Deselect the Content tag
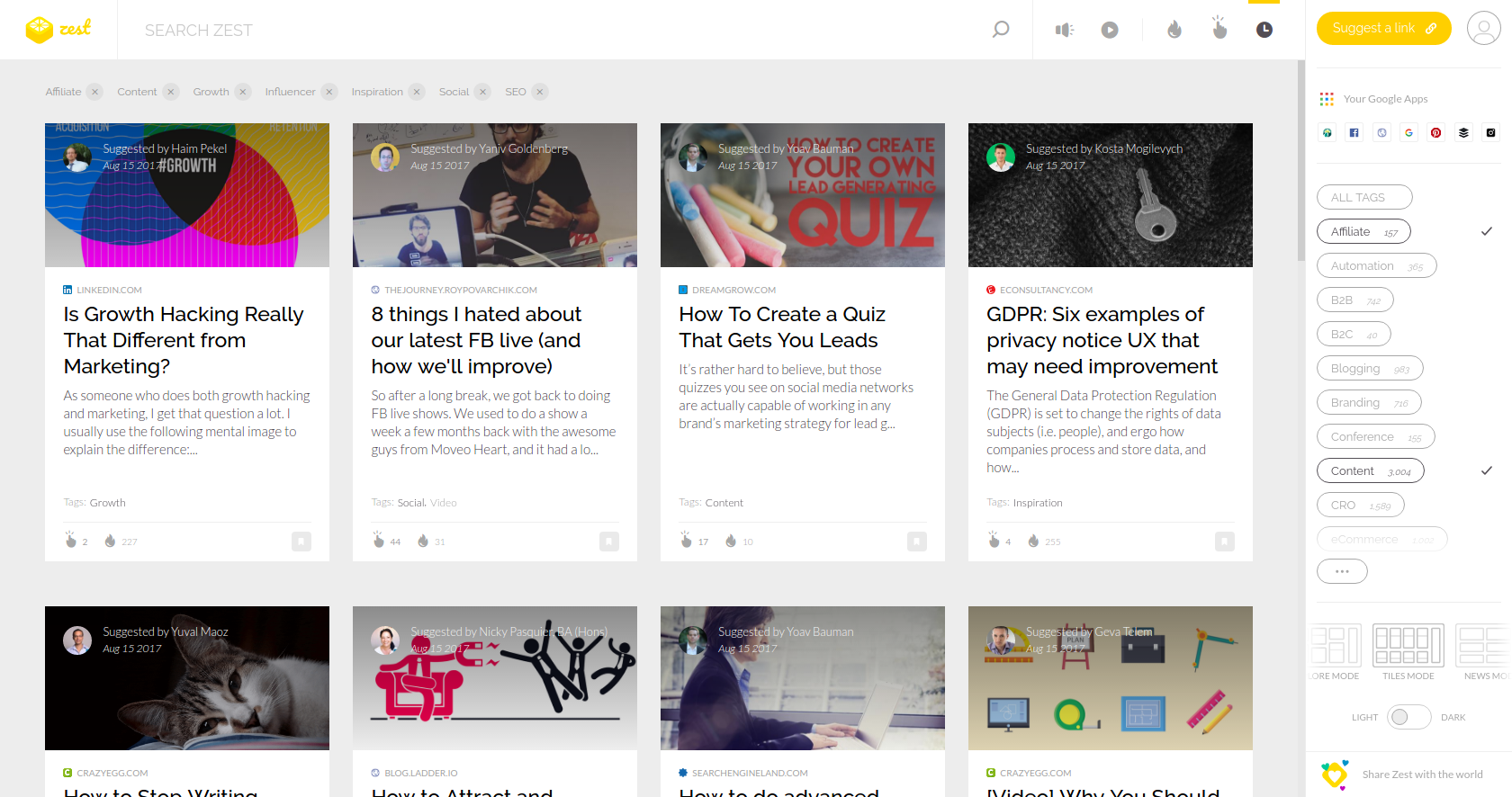The width and height of the screenshot is (1512, 797). pos(1370,470)
